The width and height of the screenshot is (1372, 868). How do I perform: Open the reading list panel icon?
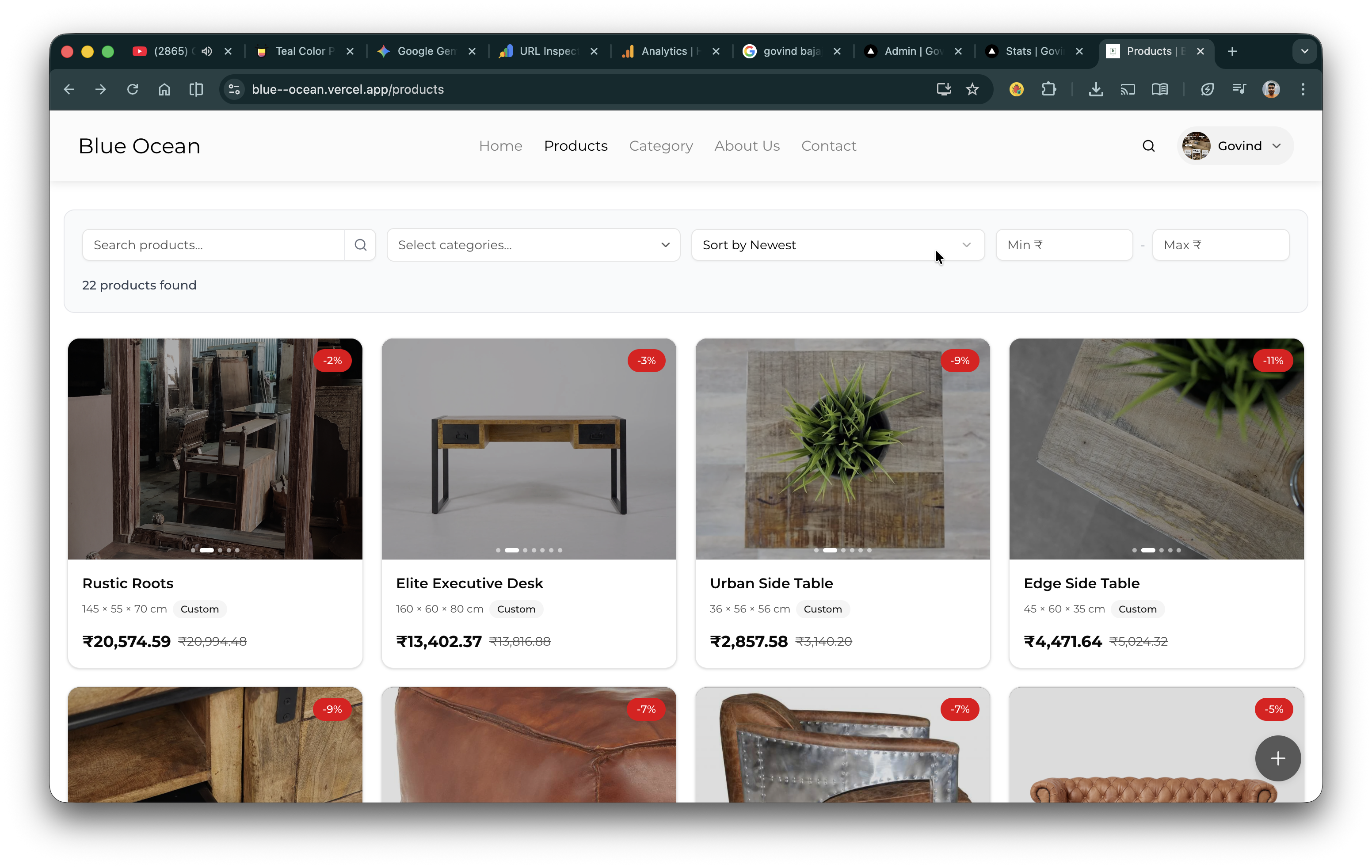[x=1160, y=89]
